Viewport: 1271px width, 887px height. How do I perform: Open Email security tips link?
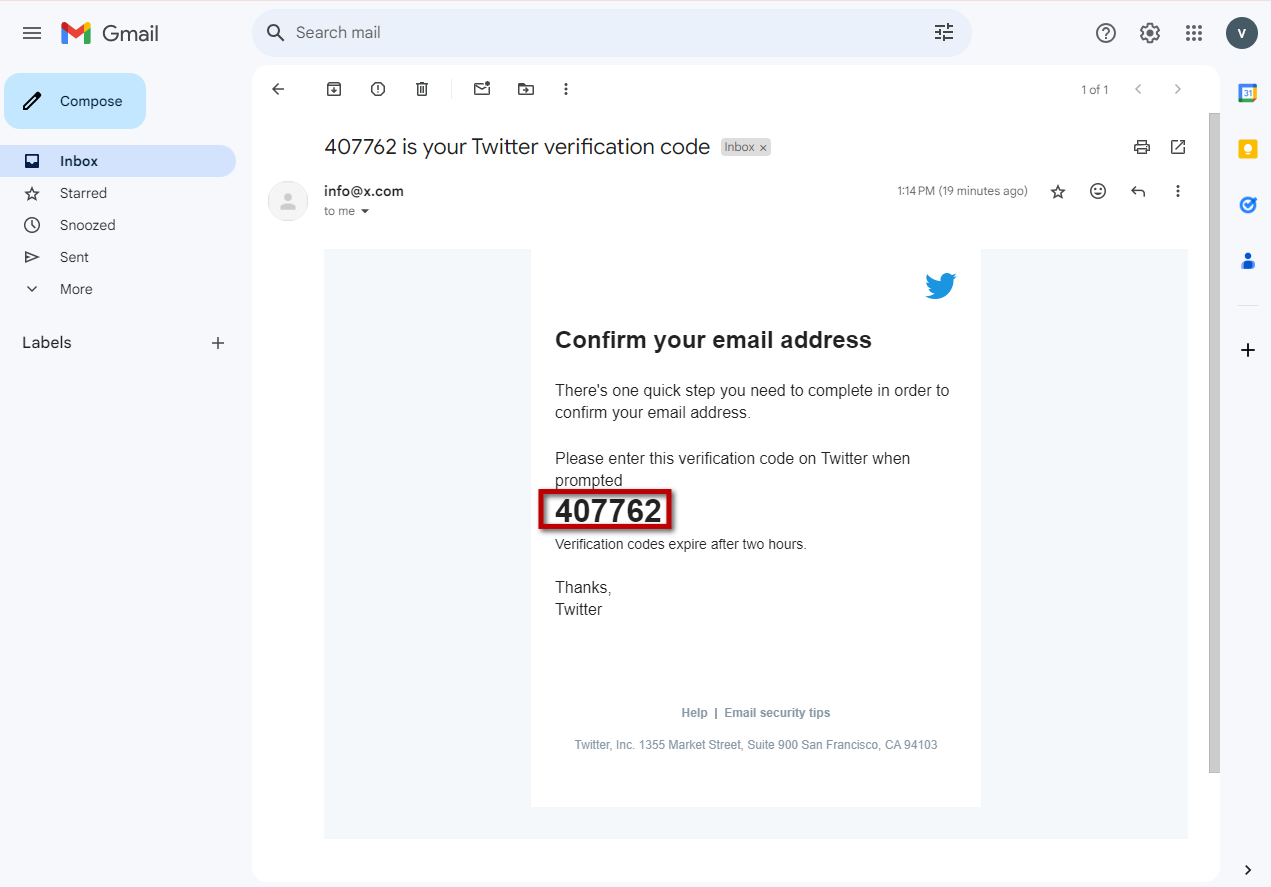click(x=777, y=713)
